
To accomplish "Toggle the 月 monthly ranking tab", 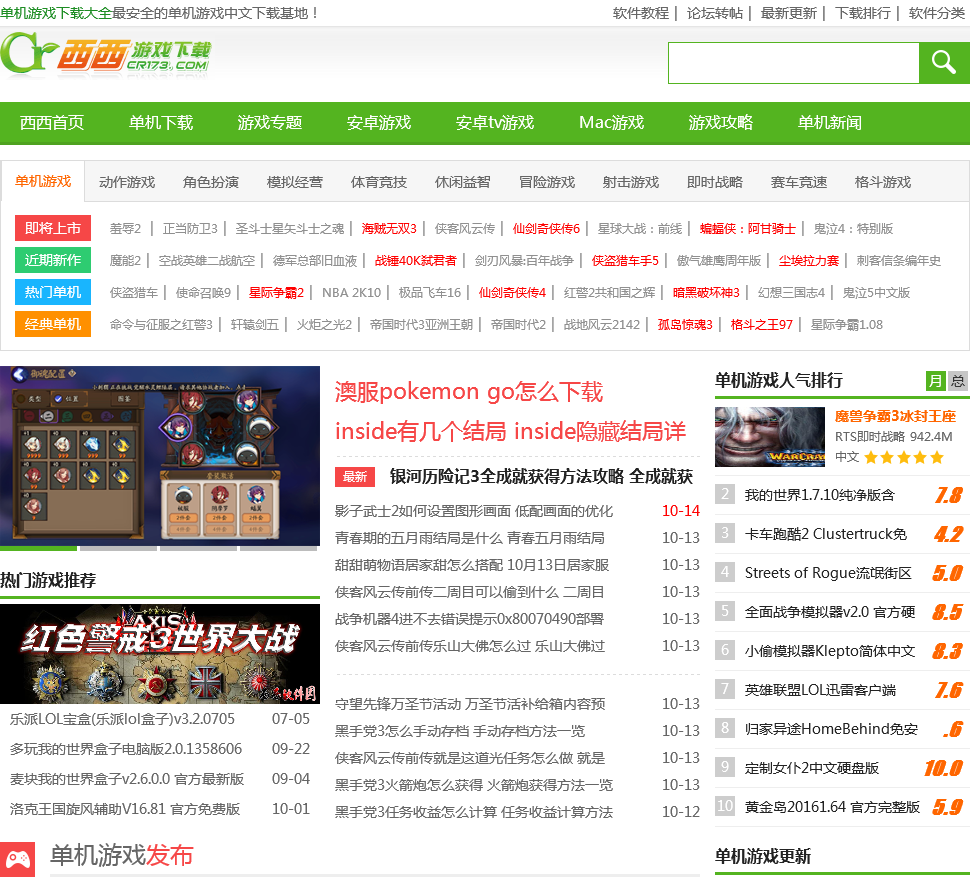I will 935,380.
